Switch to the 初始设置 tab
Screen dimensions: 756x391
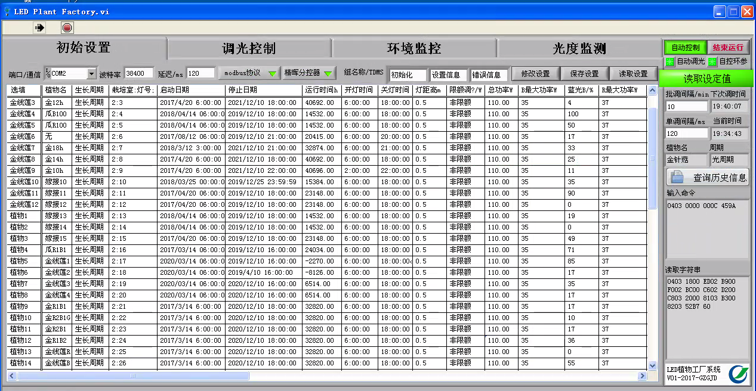click(84, 48)
